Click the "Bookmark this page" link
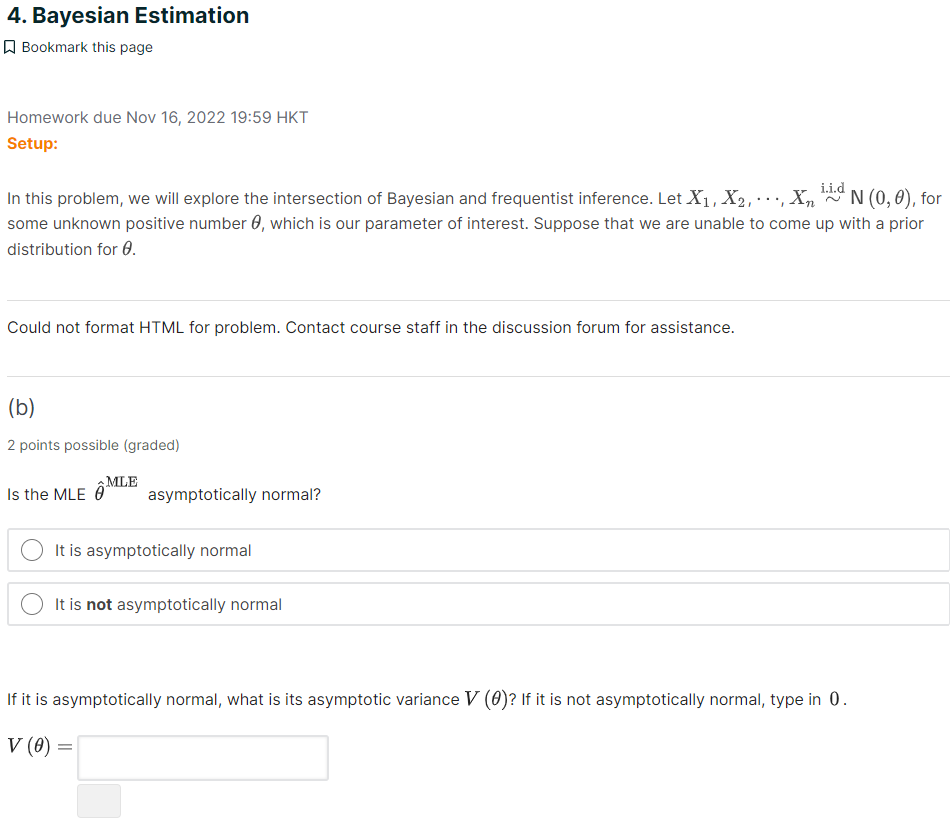The image size is (952, 820). (87, 47)
